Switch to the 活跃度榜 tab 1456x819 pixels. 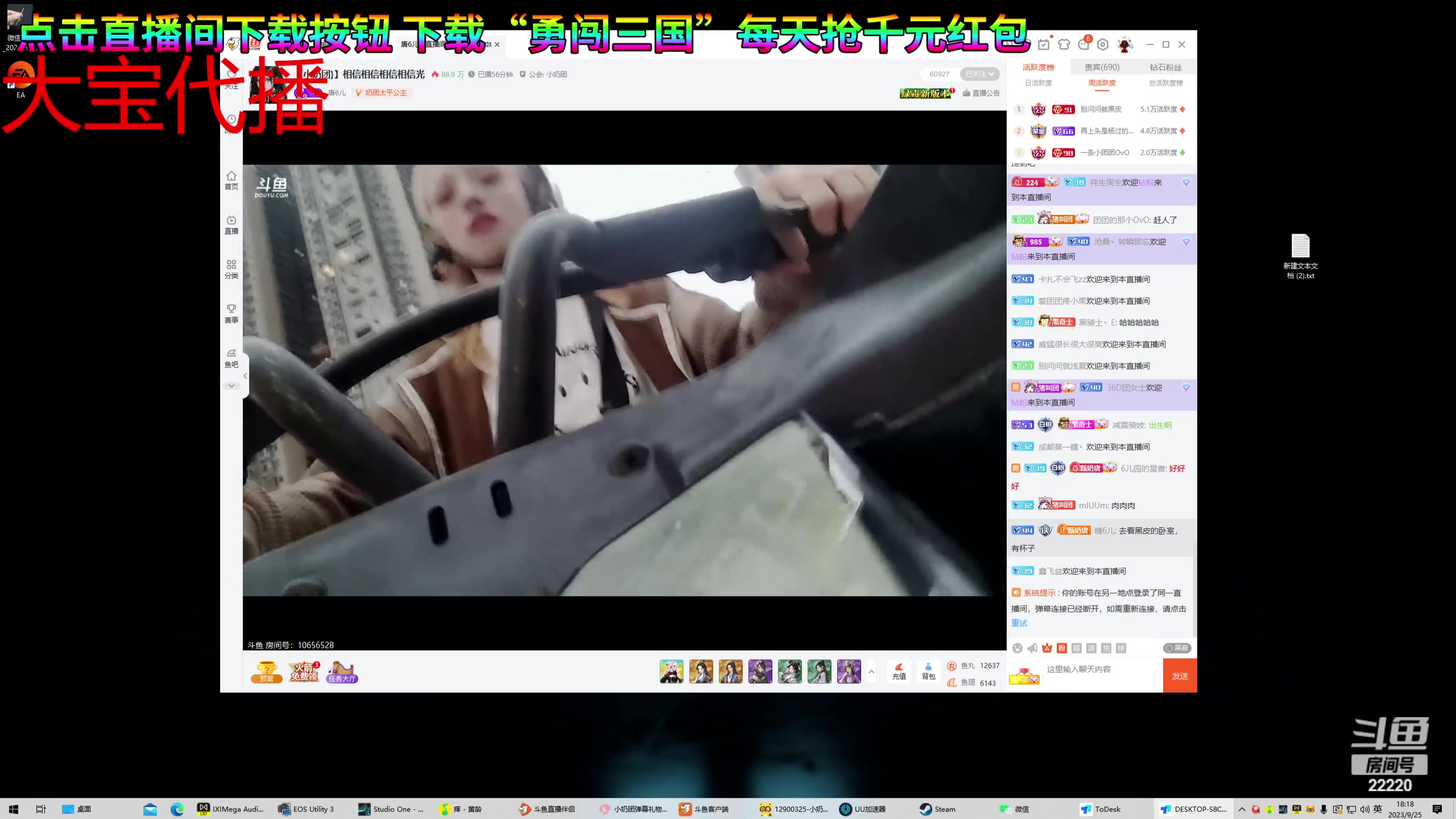[x=1039, y=67]
